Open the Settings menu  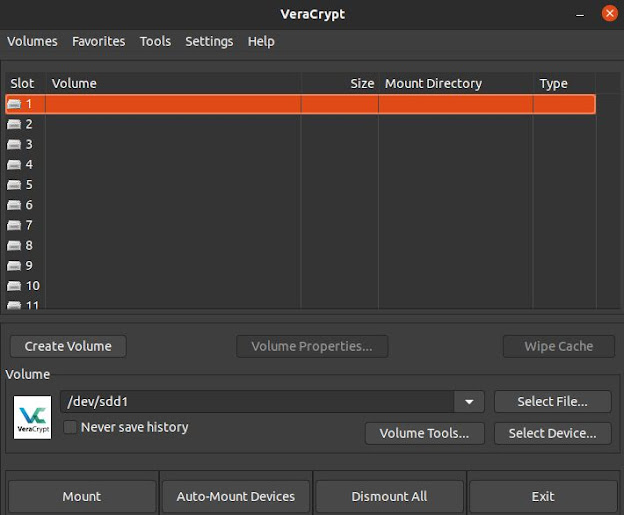[x=209, y=41]
